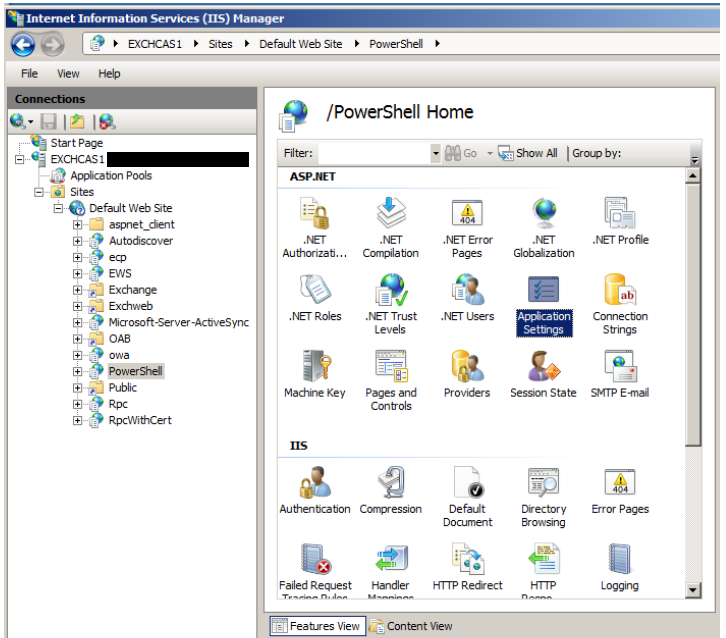The width and height of the screenshot is (726, 638).
Task: Open .NET Globalization feature
Action: pos(544,227)
